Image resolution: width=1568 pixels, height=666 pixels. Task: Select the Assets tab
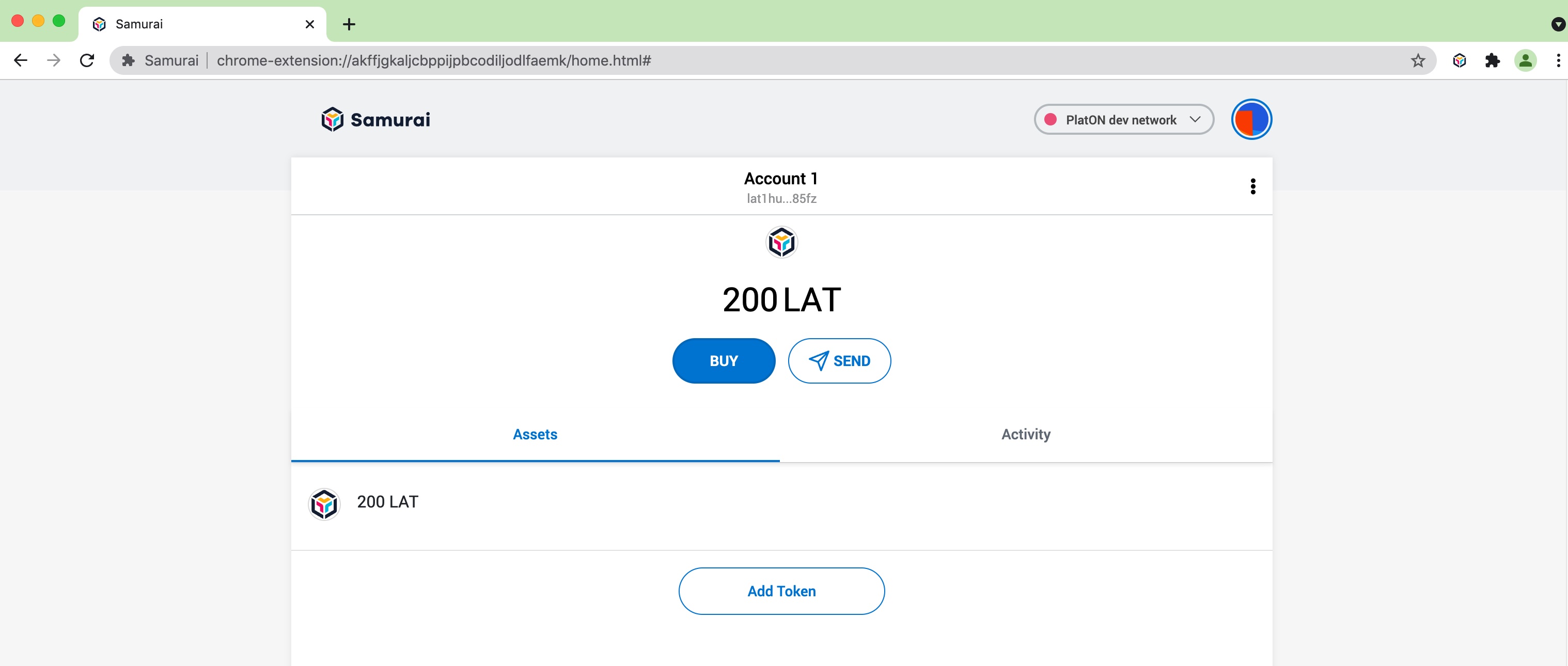click(535, 434)
